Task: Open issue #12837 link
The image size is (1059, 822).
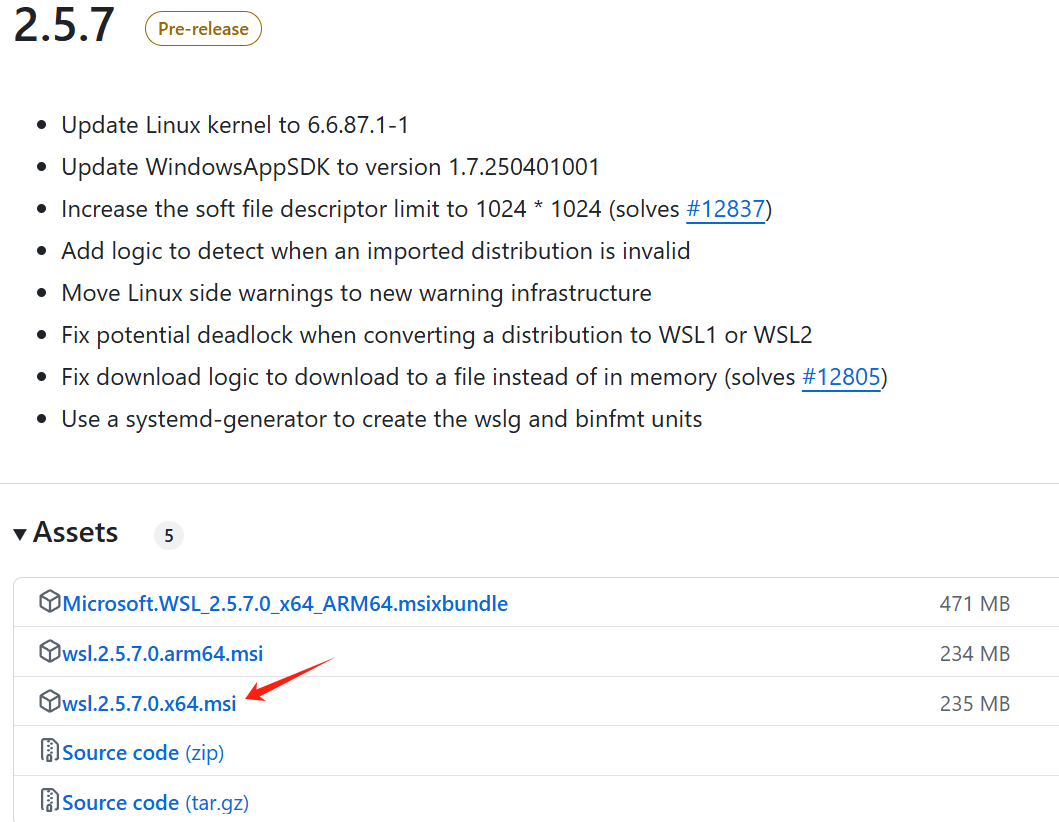Action: pyautogui.click(x=726, y=209)
